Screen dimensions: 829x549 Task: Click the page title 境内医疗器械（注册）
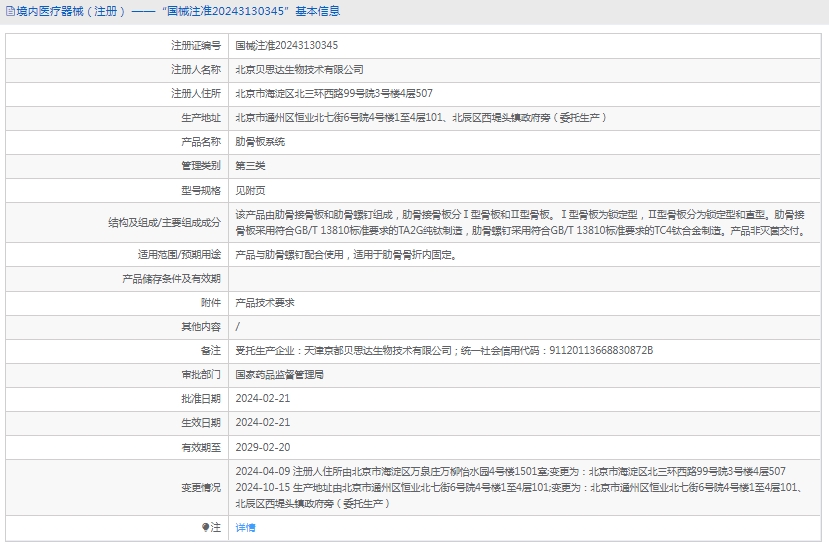point(68,12)
